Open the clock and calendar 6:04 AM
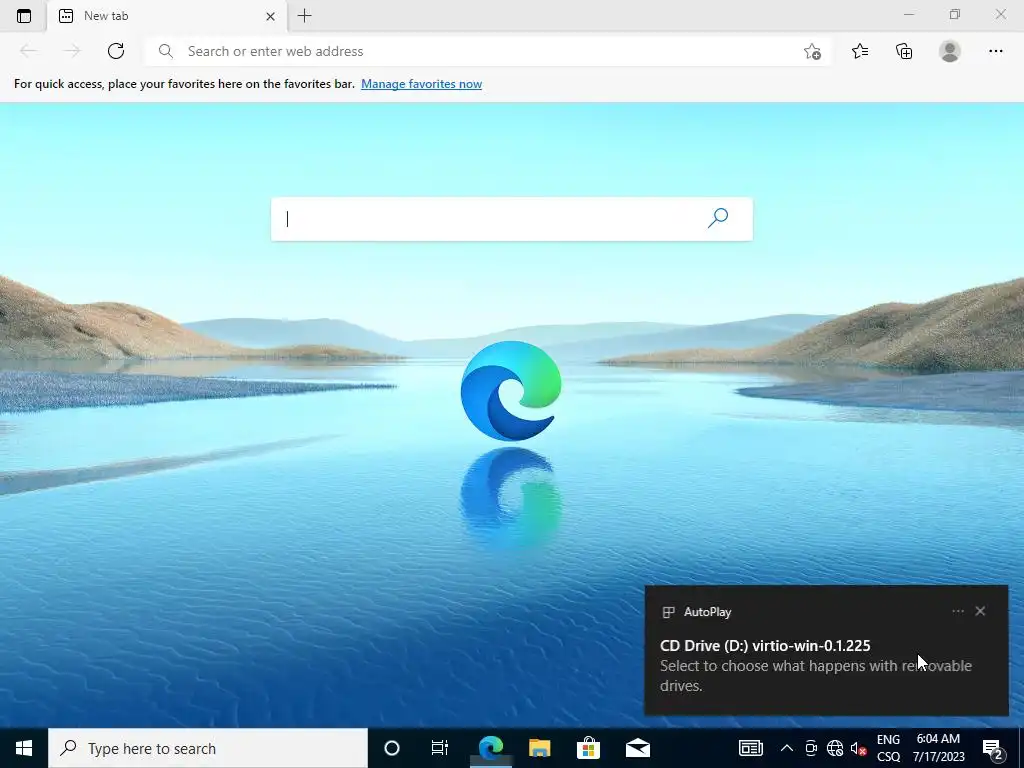Screen dimensions: 1024x768 tap(938, 748)
